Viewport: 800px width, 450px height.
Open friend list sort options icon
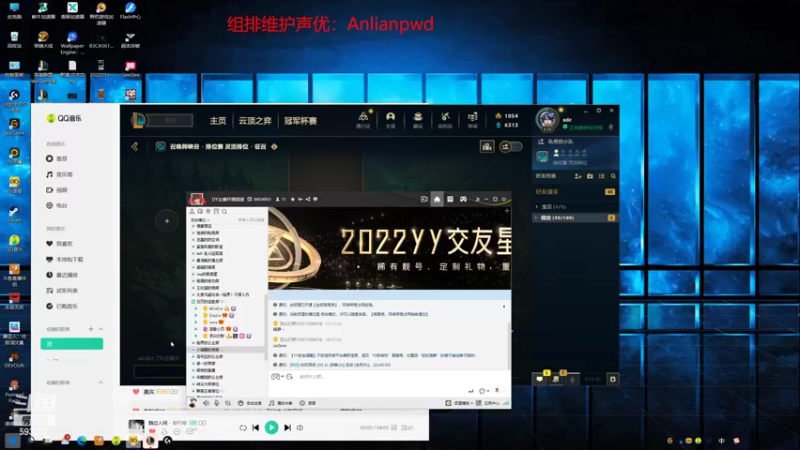tap(602, 176)
